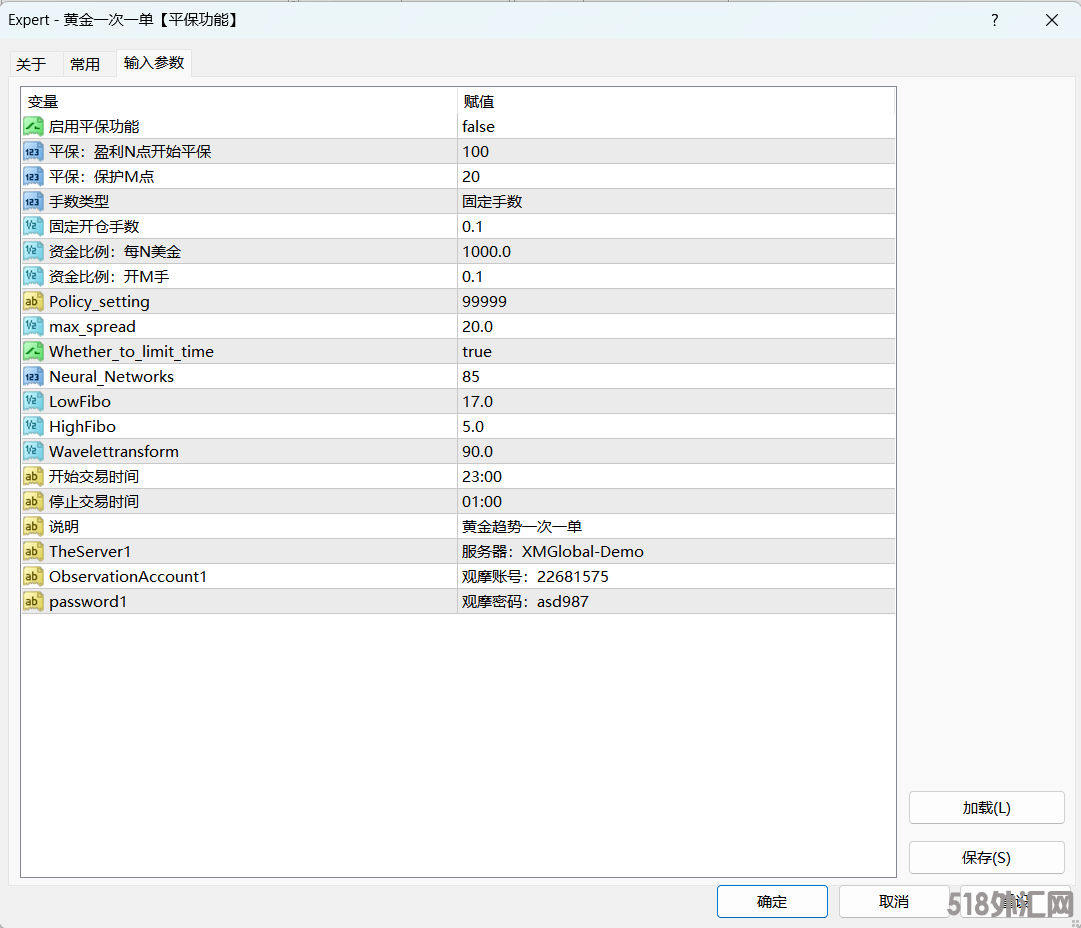The height and width of the screenshot is (928, 1081).
Task: Select the 输入参数 tab
Action: coord(154,63)
